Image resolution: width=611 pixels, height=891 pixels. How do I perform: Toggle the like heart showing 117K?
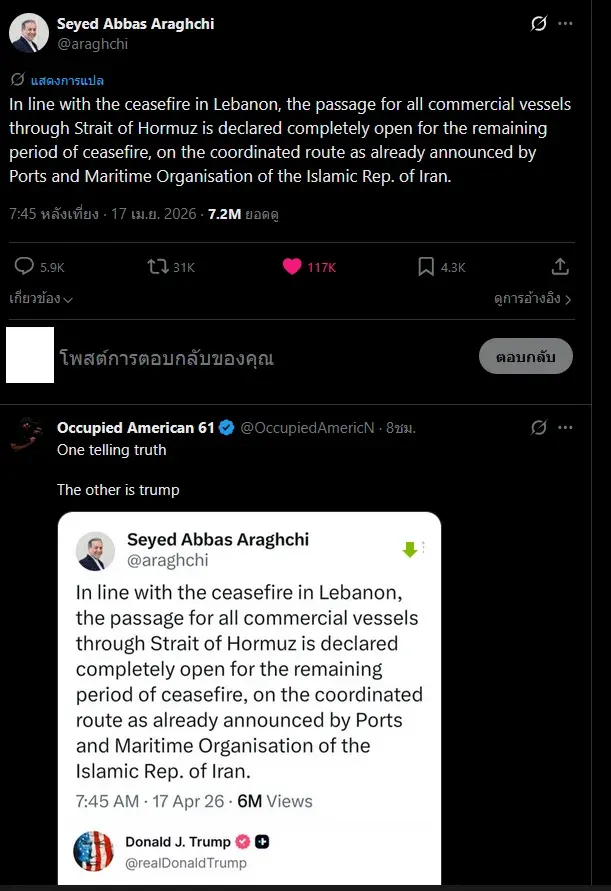pos(292,266)
